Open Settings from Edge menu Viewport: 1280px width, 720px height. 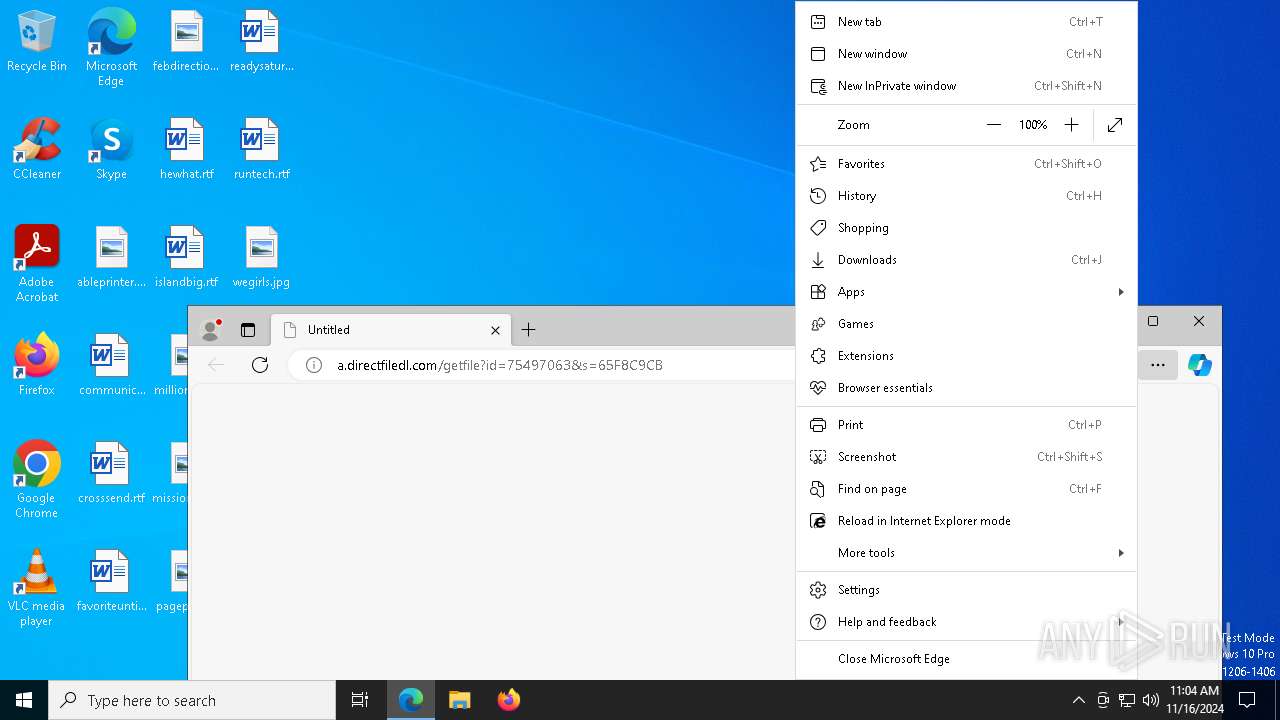point(966,589)
